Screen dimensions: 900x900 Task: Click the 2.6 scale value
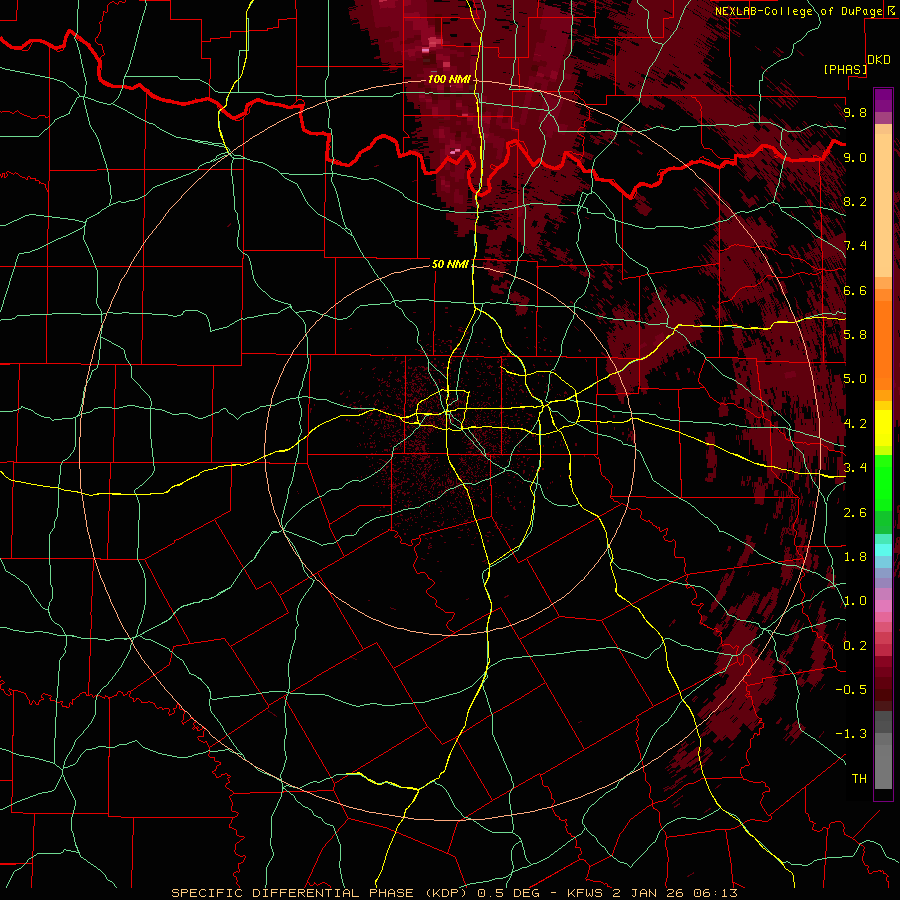point(855,513)
